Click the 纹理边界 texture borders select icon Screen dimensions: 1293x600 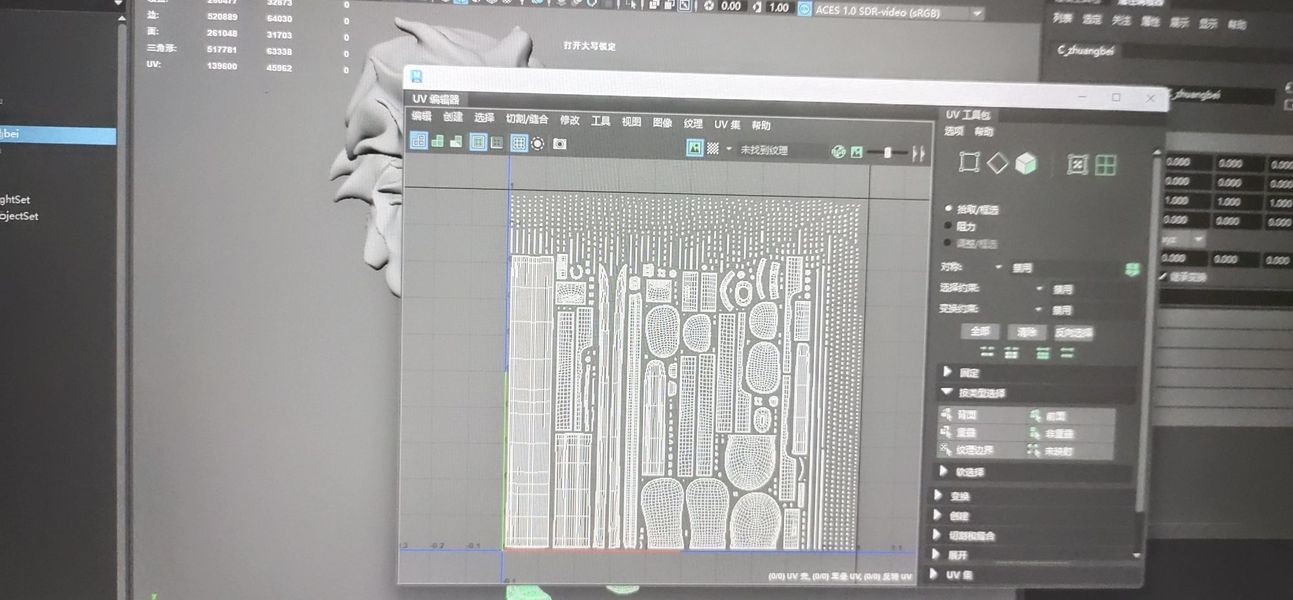point(947,450)
